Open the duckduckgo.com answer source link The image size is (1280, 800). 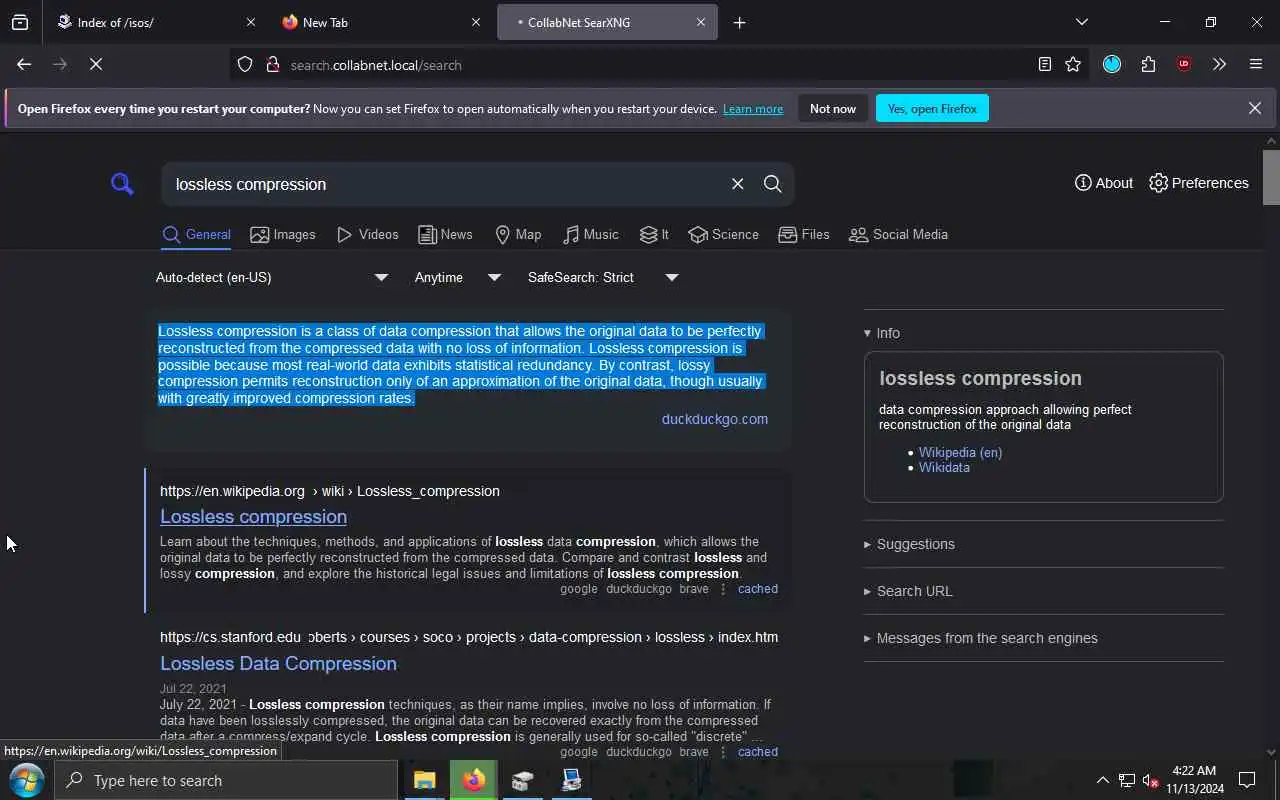[715, 419]
